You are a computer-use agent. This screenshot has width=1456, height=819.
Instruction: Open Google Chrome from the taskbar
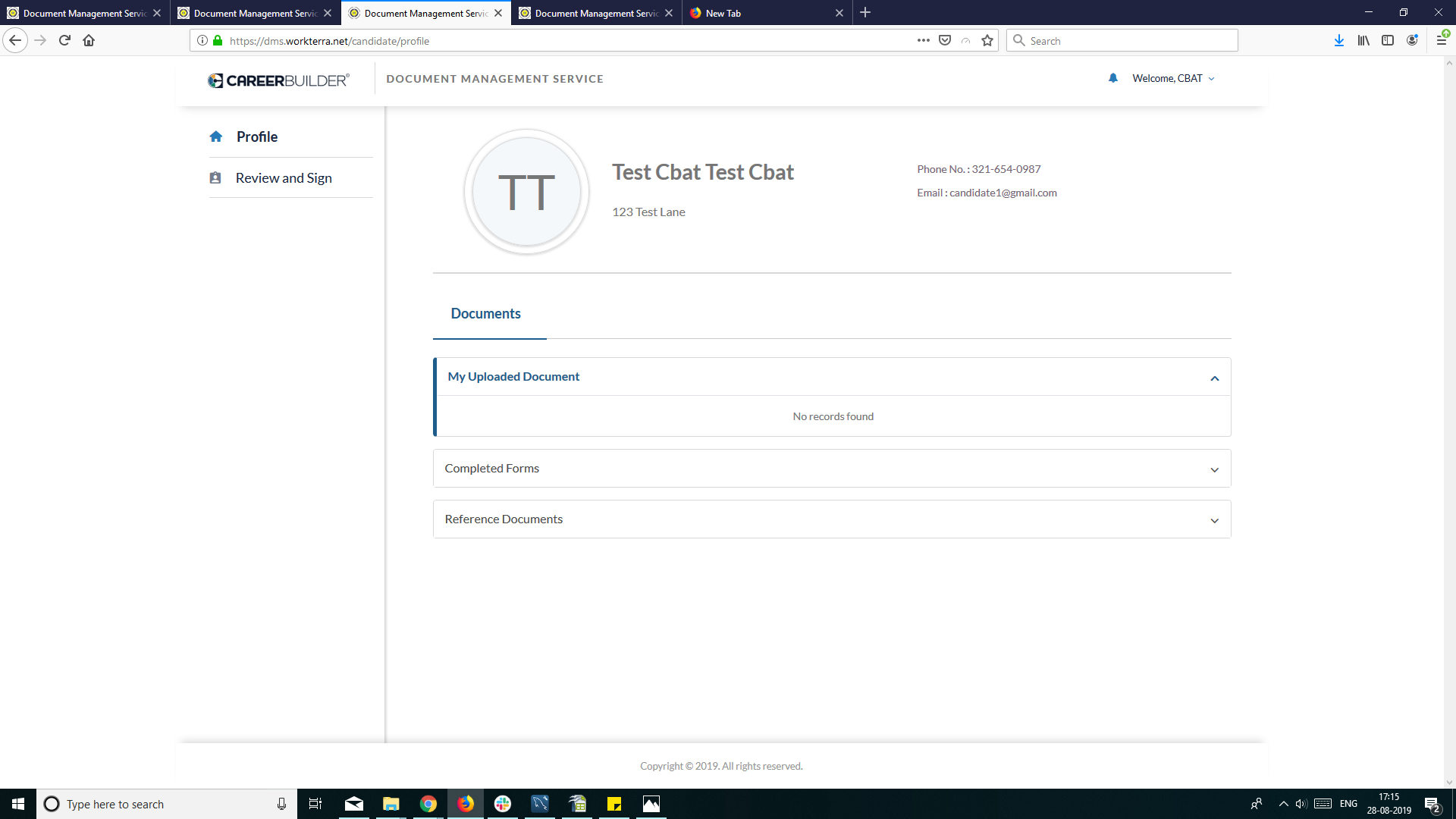pyautogui.click(x=428, y=804)
